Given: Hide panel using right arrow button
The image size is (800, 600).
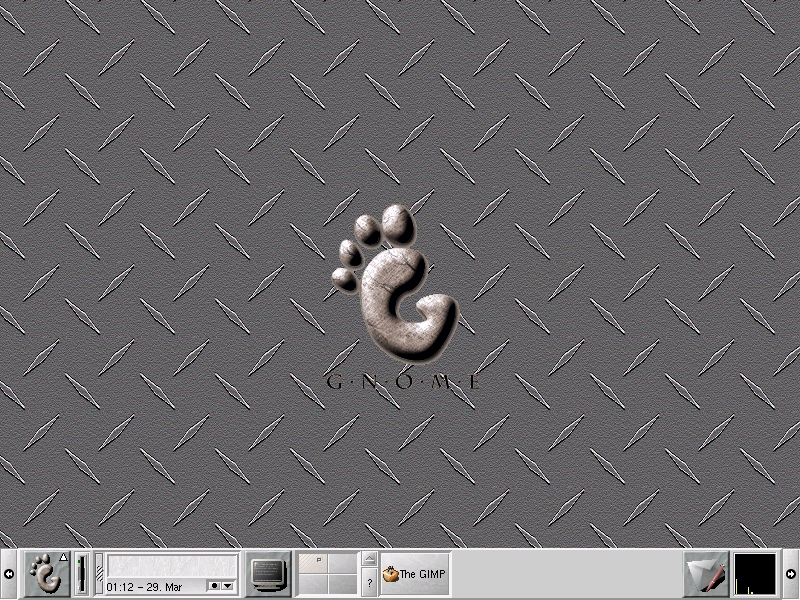Looking at the screenshot, I should [x=791, y=574].
